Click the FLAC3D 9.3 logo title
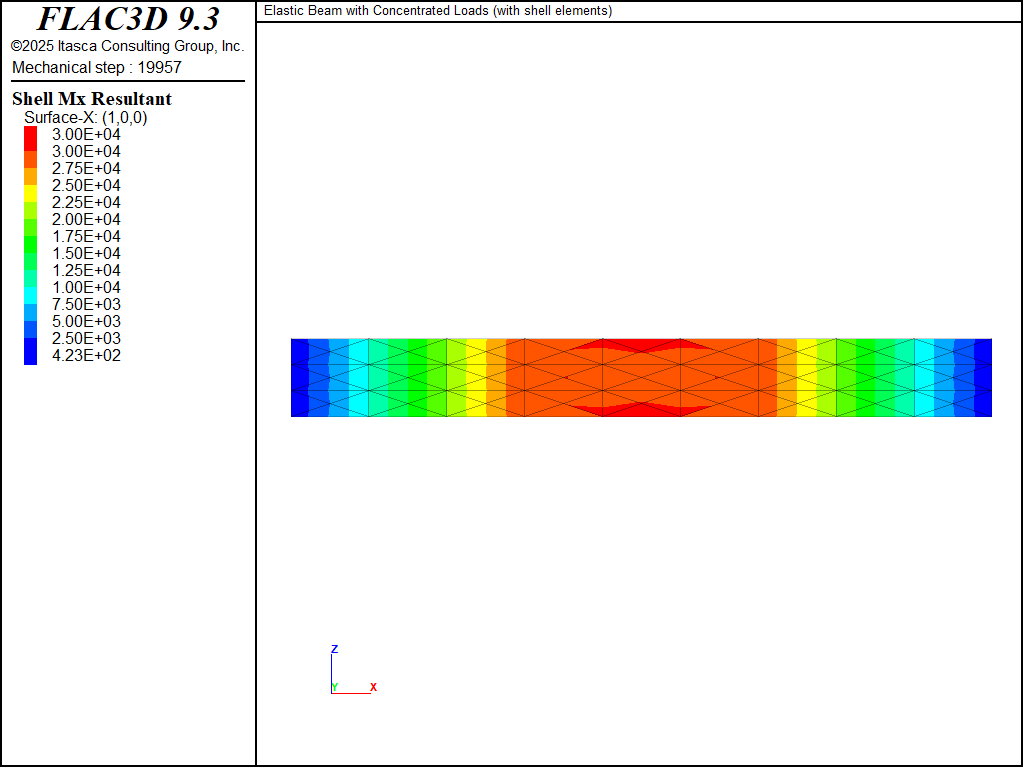 (x=128, y=19)
